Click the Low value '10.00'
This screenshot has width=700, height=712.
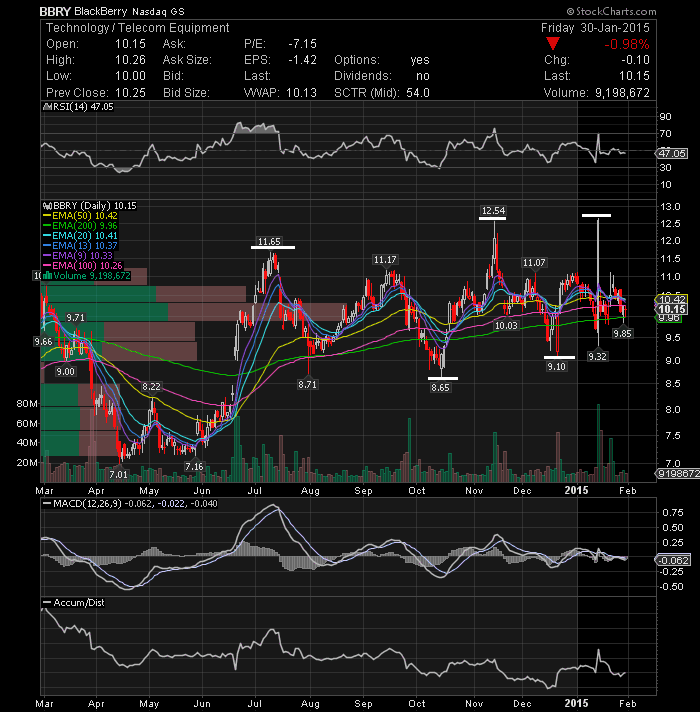(130, 76)
